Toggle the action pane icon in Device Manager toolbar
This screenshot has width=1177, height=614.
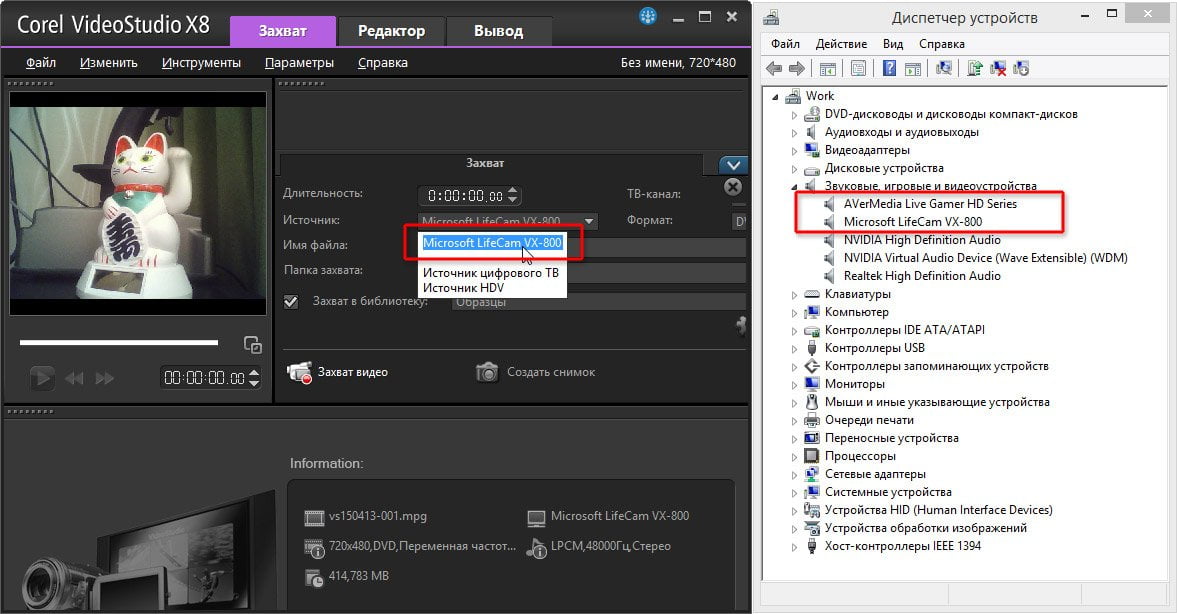pyautogui.click(x=913, y=69)
